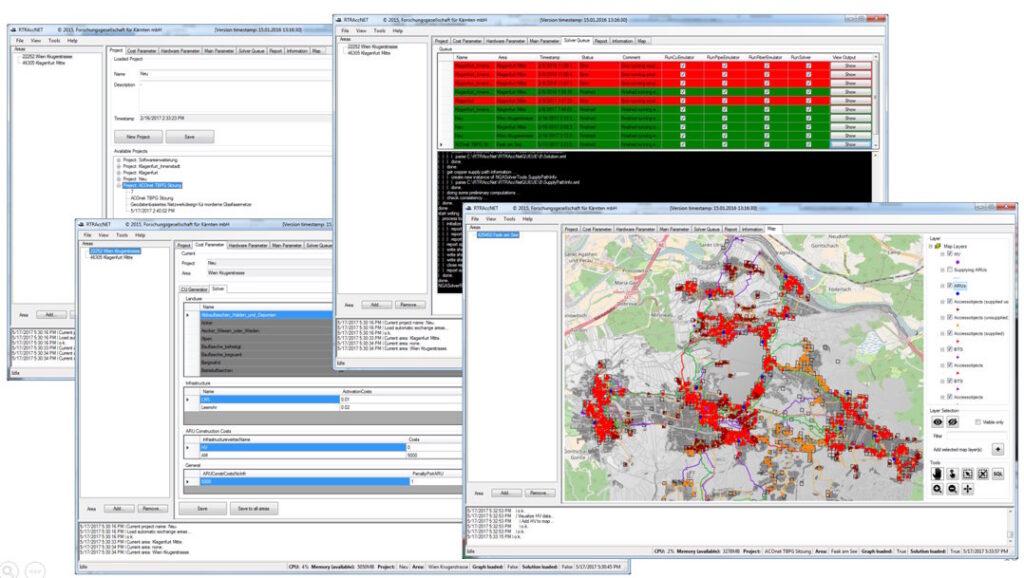Collapse the Map Layers tree root

click(932, 246)
